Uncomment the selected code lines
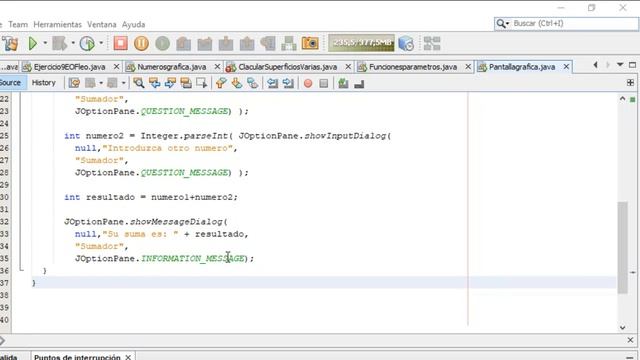Viewport: 640px width, 360px height. point(359,83)
